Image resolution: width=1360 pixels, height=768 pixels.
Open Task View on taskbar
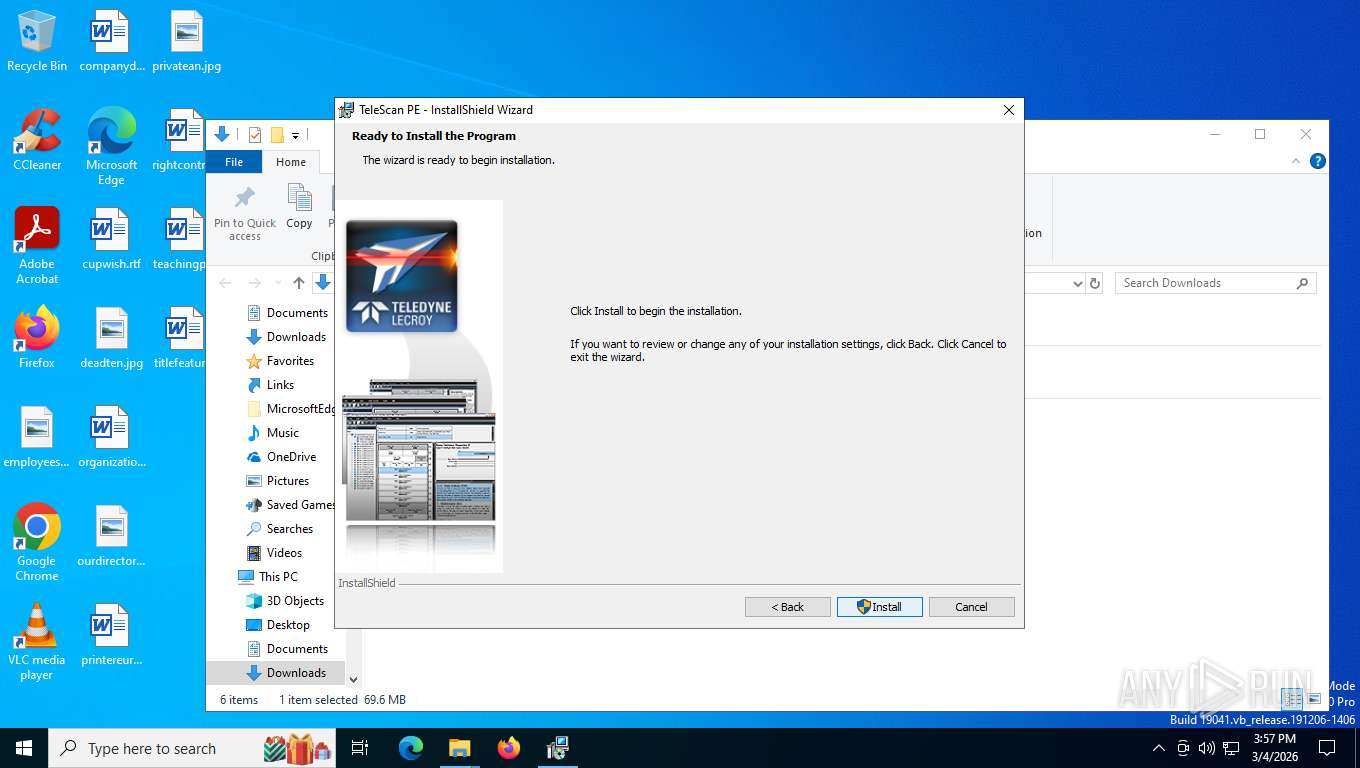(360, 748)
